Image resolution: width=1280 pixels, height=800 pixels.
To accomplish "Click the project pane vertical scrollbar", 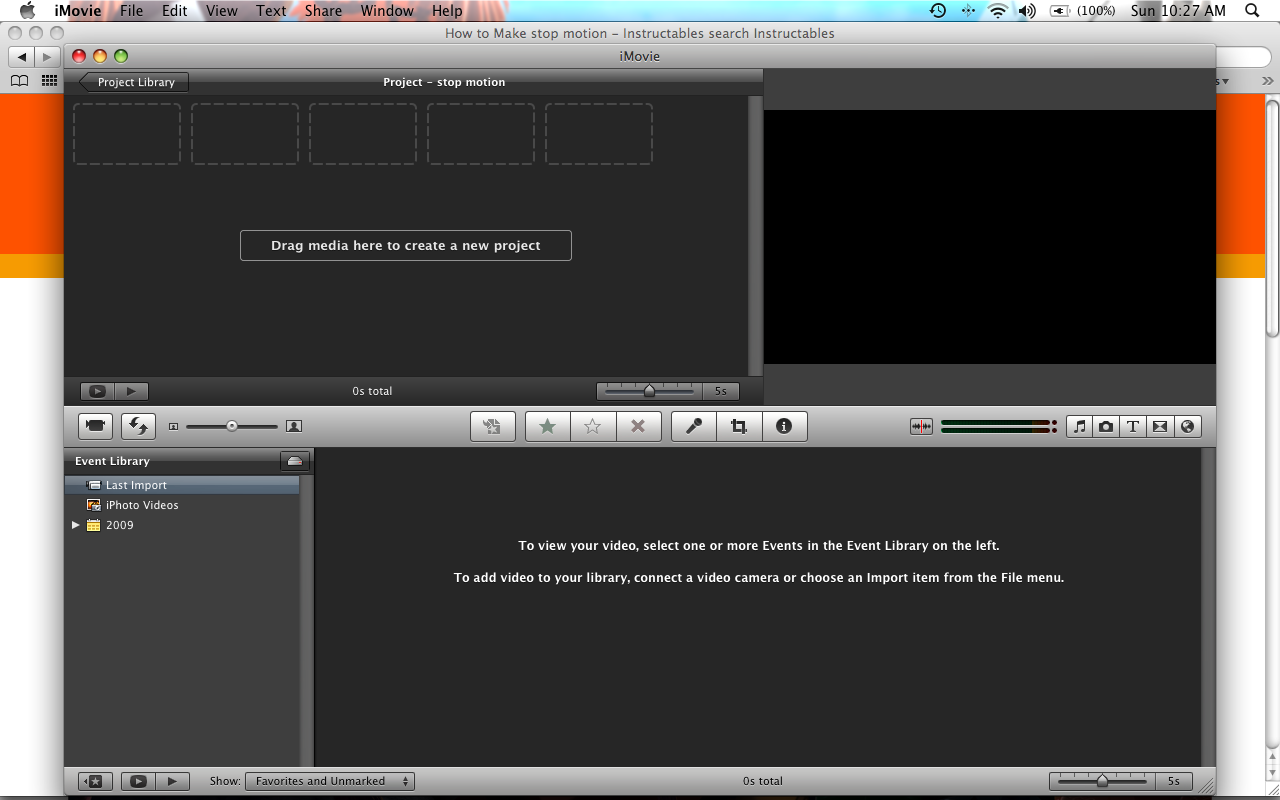I will tap(755, 236).
